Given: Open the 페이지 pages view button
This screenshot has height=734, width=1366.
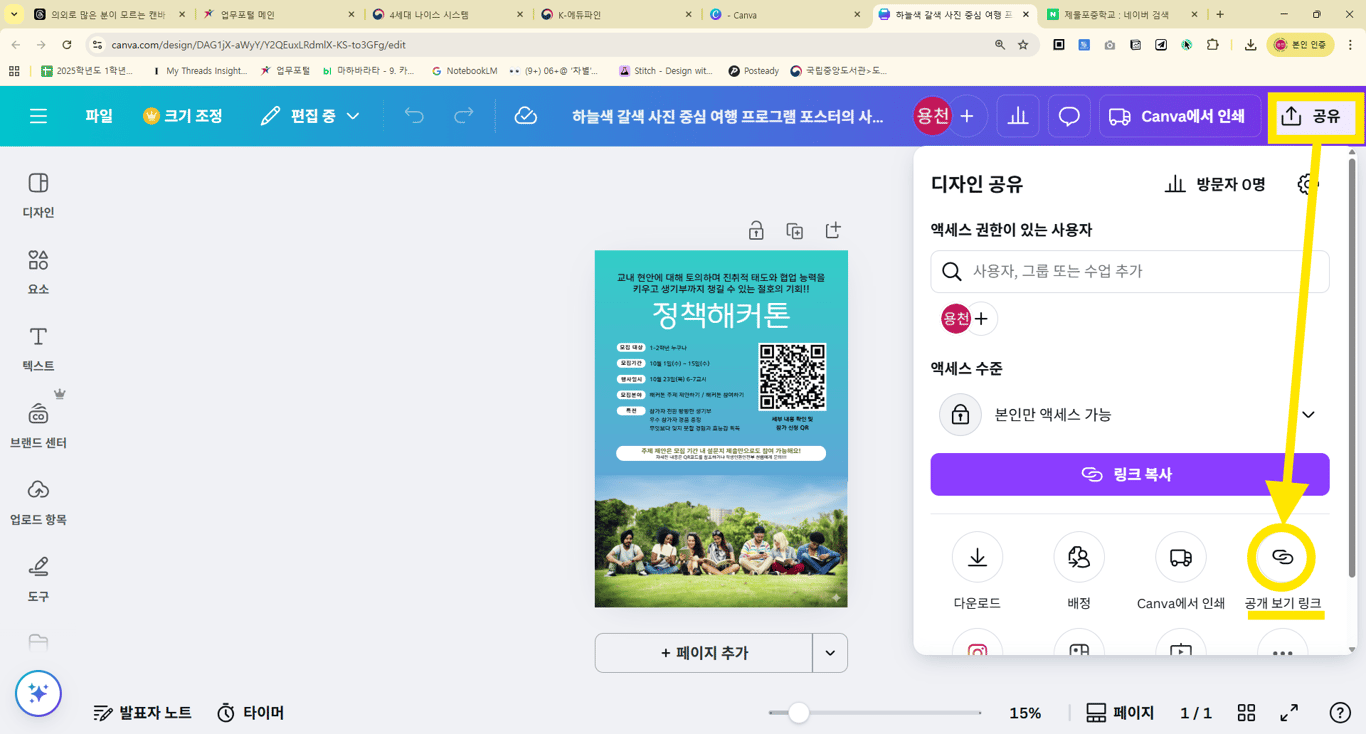Looking at the screenshot, I should 1120,713.
